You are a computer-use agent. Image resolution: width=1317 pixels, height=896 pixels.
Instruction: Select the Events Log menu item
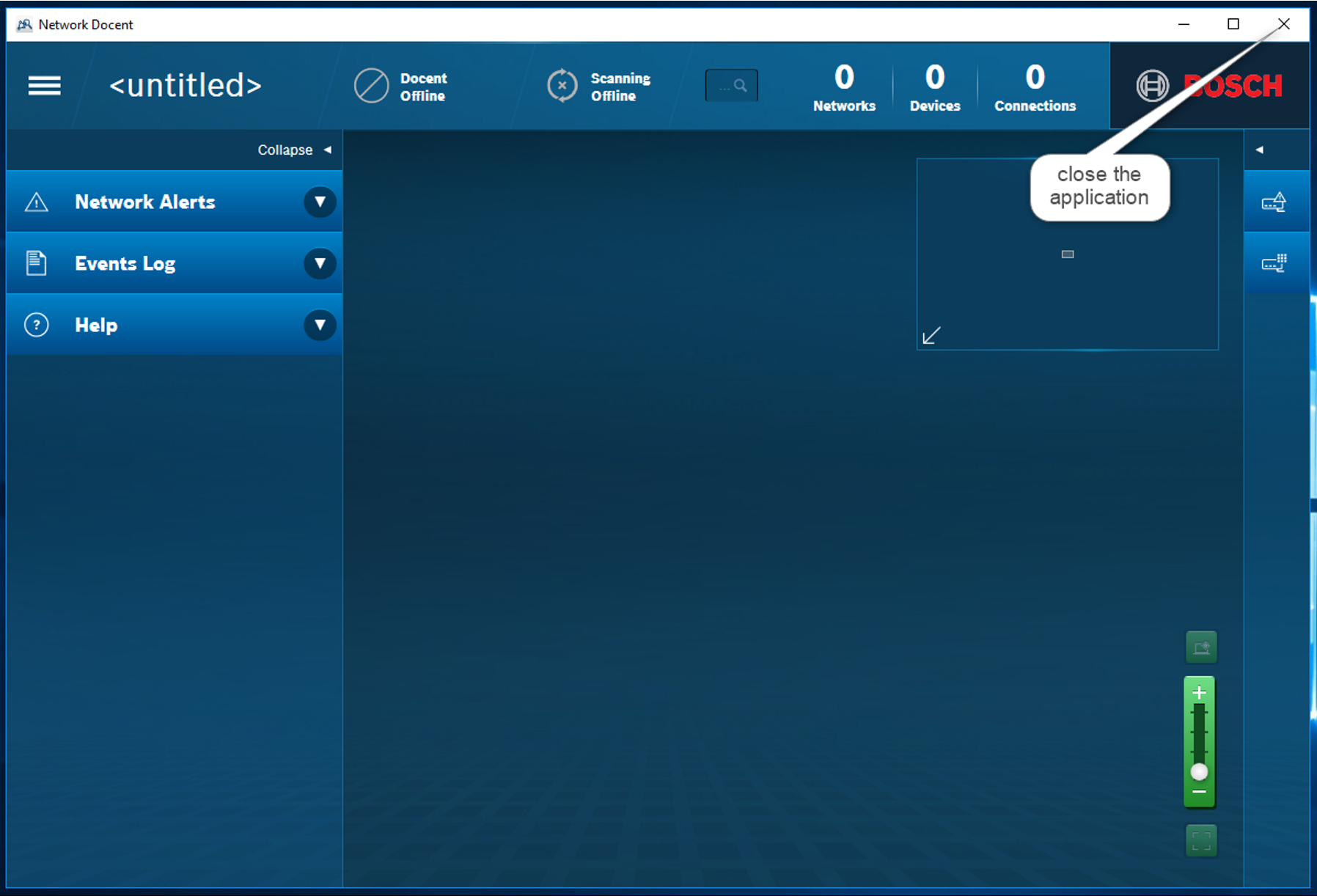point(125,263)
